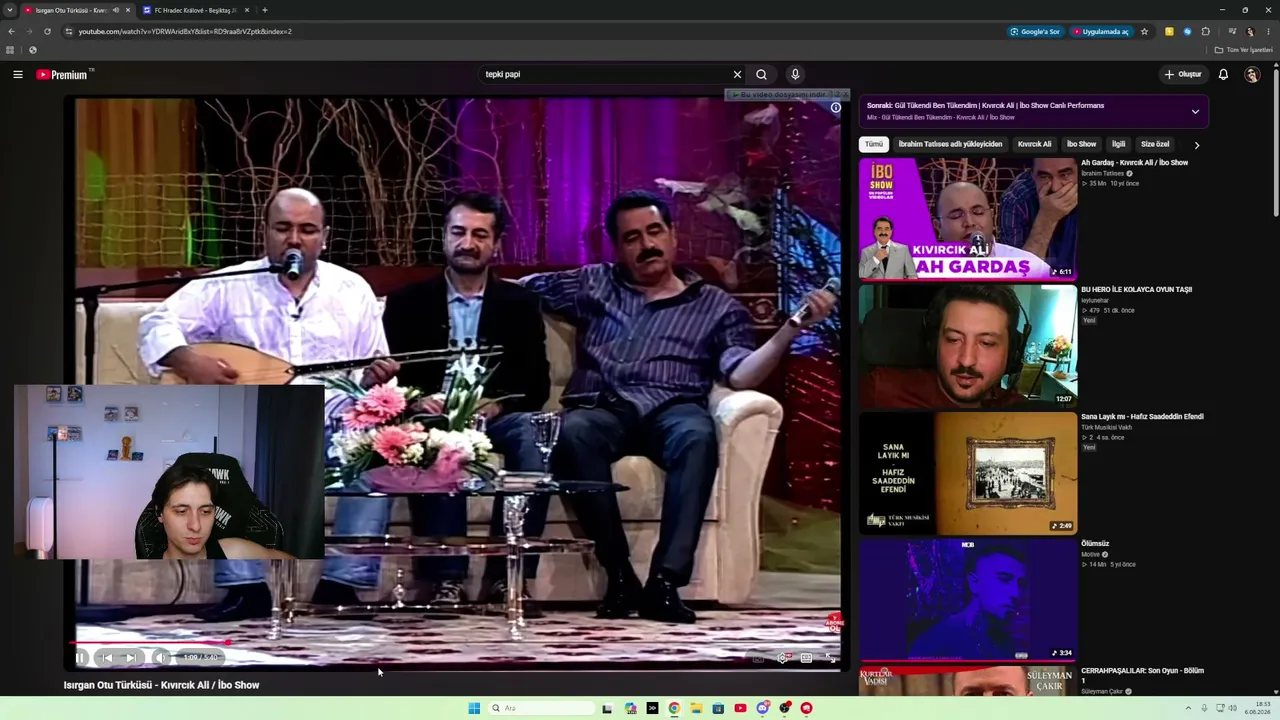
Task: Click in the YouTube search field
Action: (605, 74)
